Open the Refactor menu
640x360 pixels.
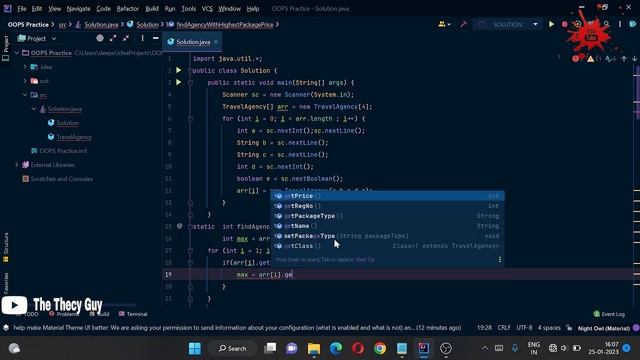click(128, 9)
